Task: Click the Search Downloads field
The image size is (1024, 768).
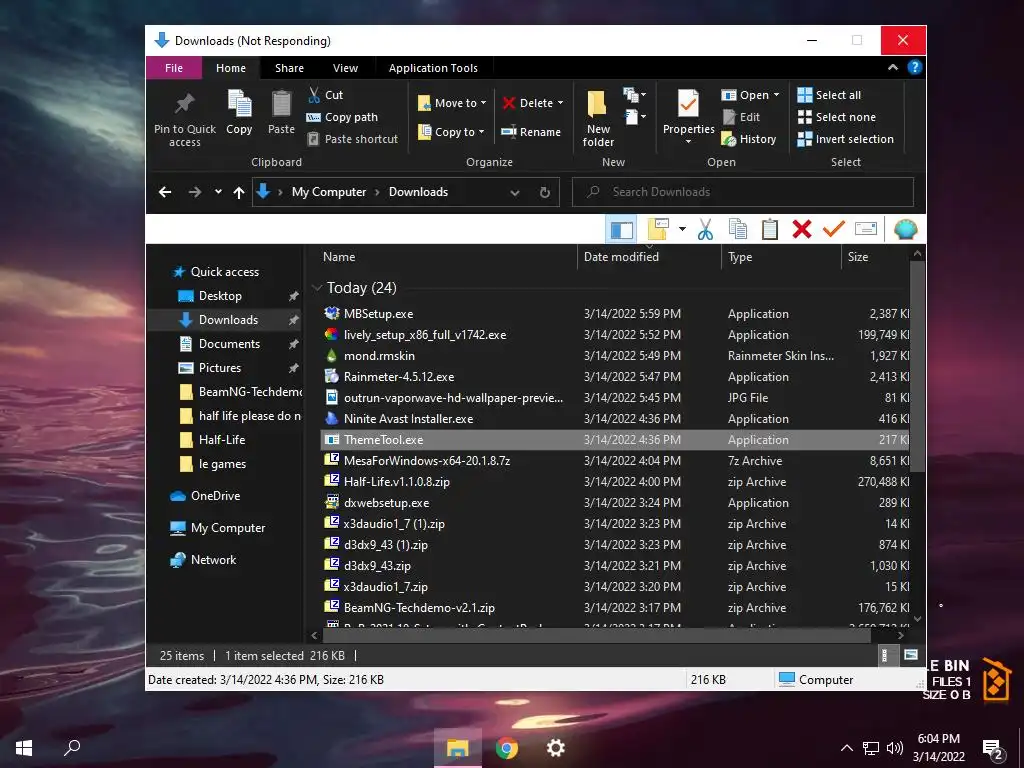Action: point(743,192)
